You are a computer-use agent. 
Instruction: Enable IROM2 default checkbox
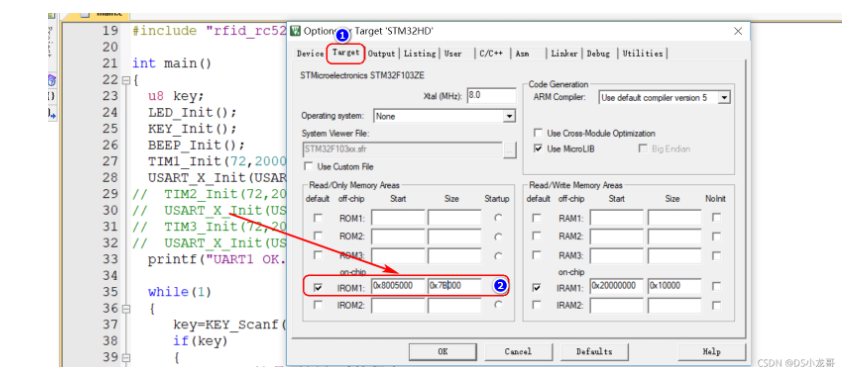318,304
